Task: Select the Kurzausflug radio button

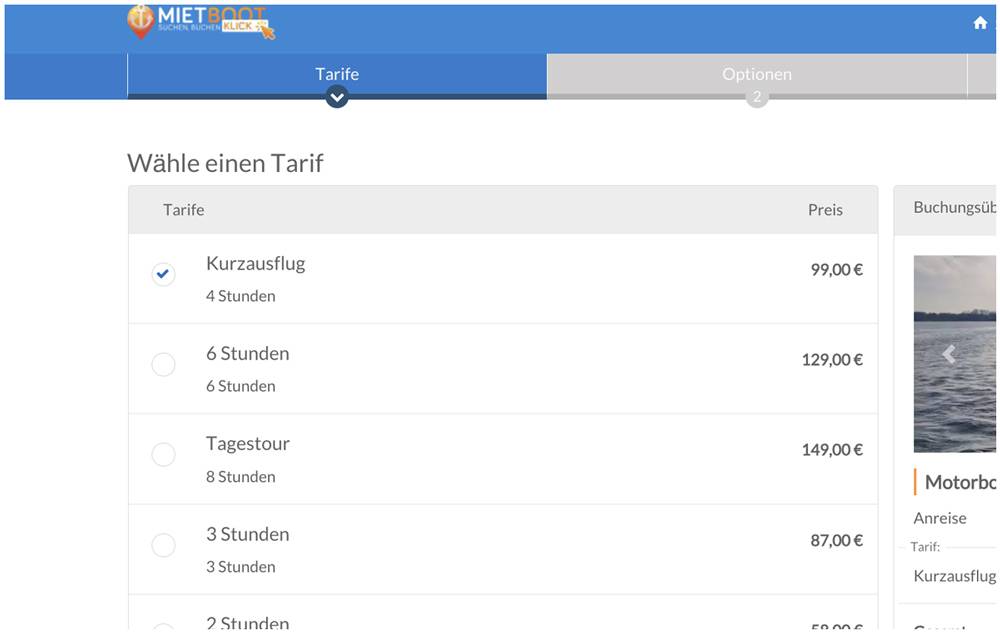Action: 163,274
